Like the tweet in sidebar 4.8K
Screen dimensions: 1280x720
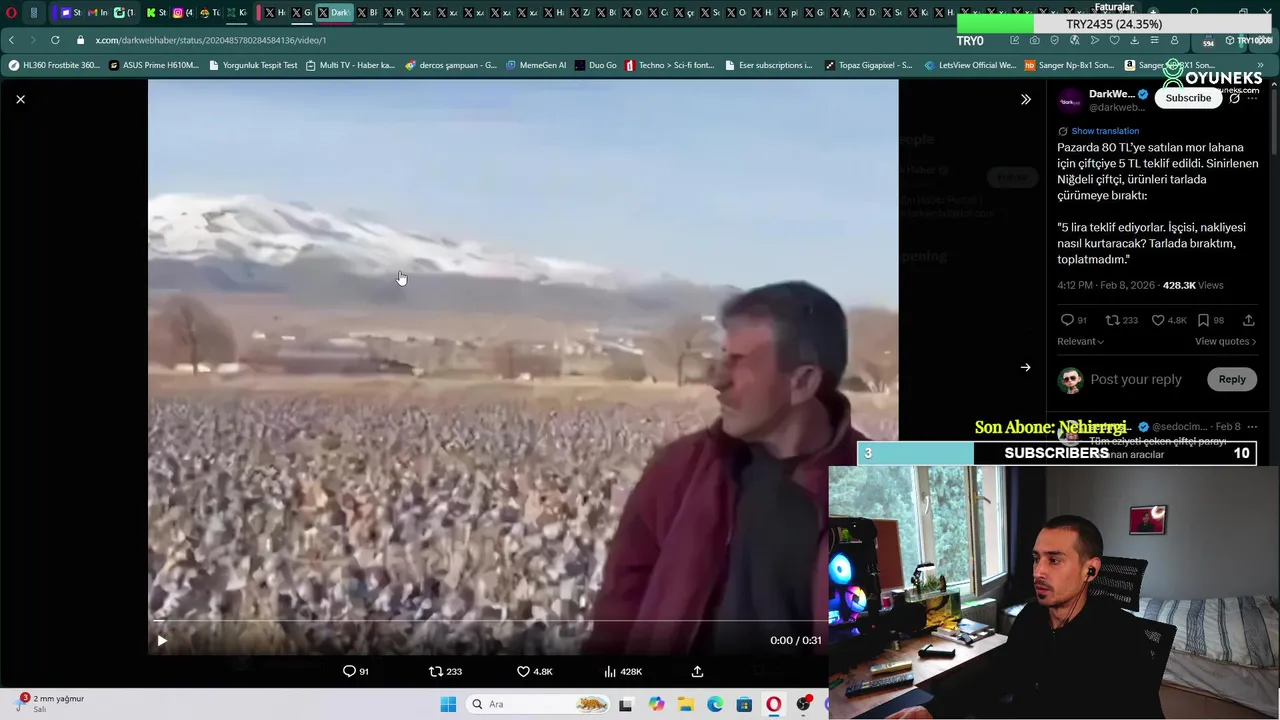click(1168, 320)
